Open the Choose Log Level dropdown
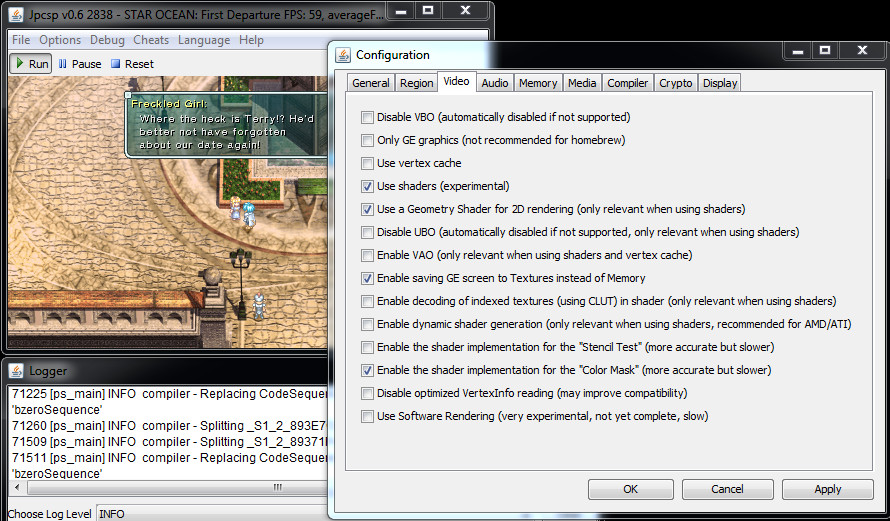890x521 pixels. [211, 514]
